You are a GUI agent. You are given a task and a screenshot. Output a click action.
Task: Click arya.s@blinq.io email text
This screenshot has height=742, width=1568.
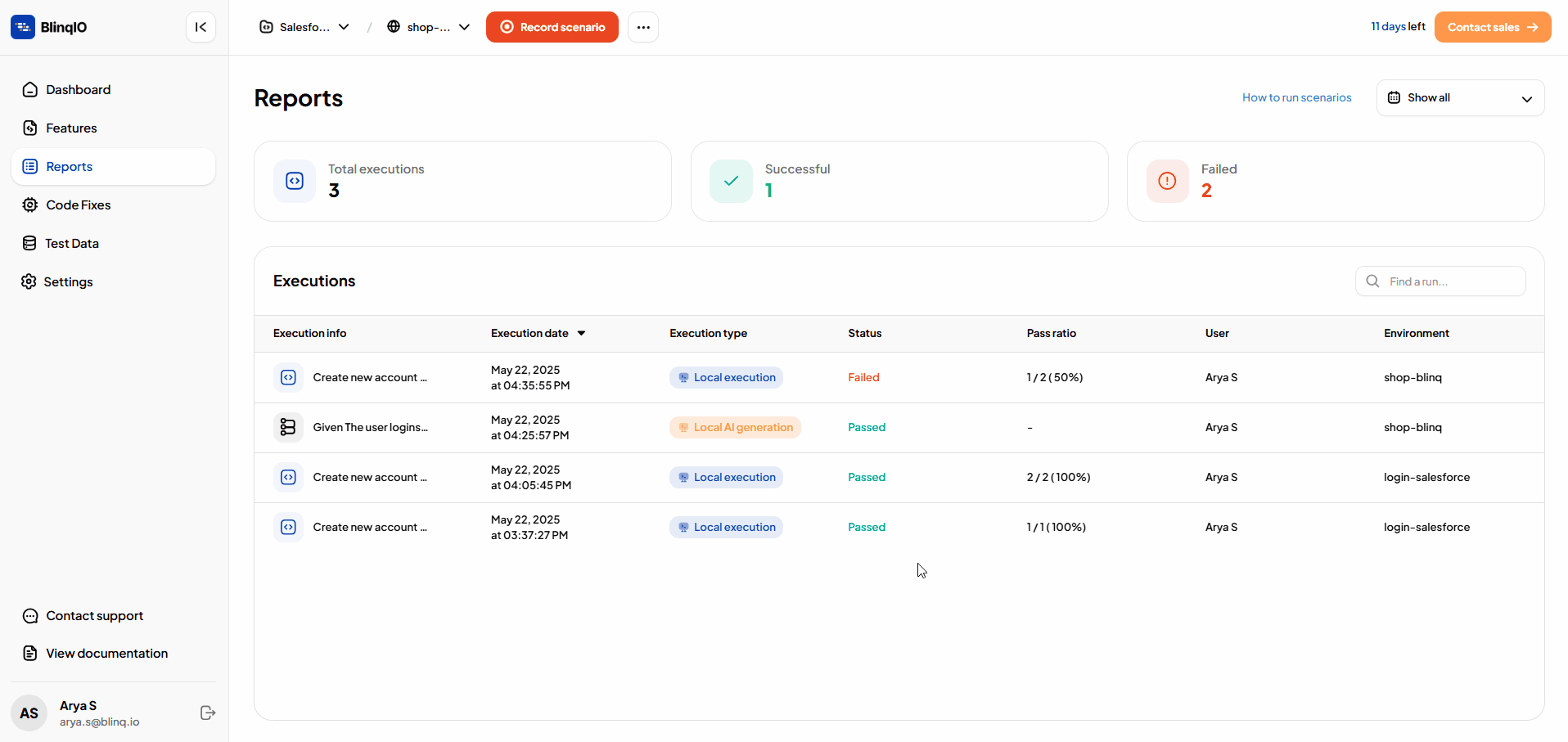tap(99, 722)
